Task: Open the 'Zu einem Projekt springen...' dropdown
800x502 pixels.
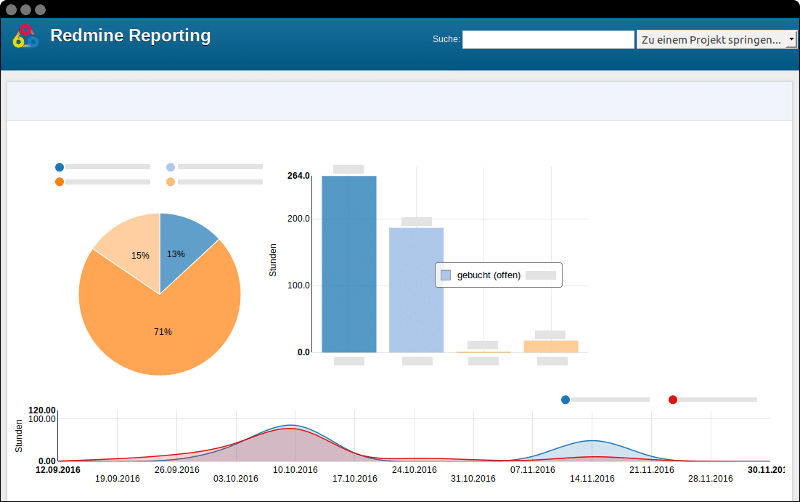Action: coord(716,39)
